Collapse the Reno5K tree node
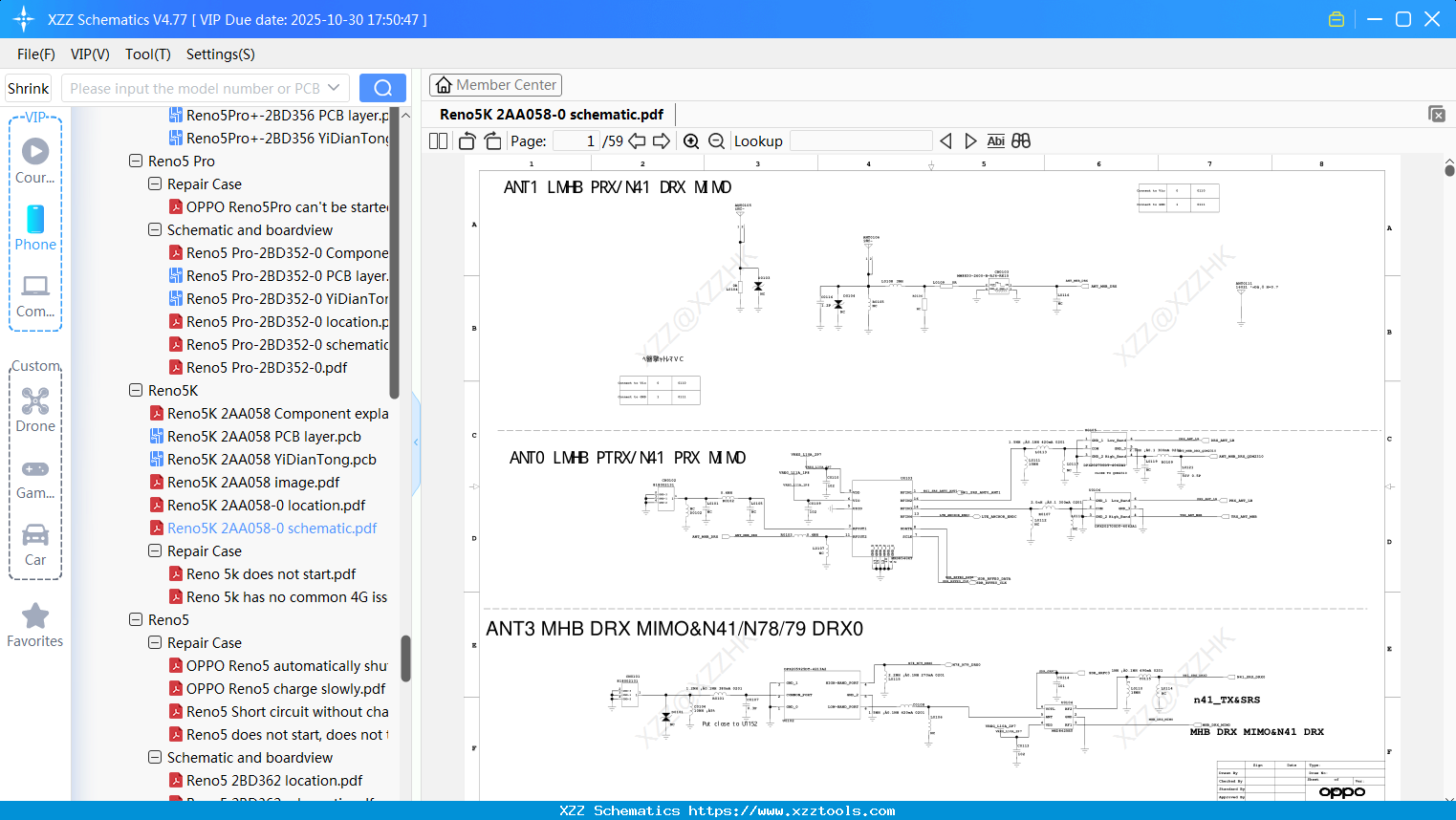1456x820 pixels. point(138,390)
